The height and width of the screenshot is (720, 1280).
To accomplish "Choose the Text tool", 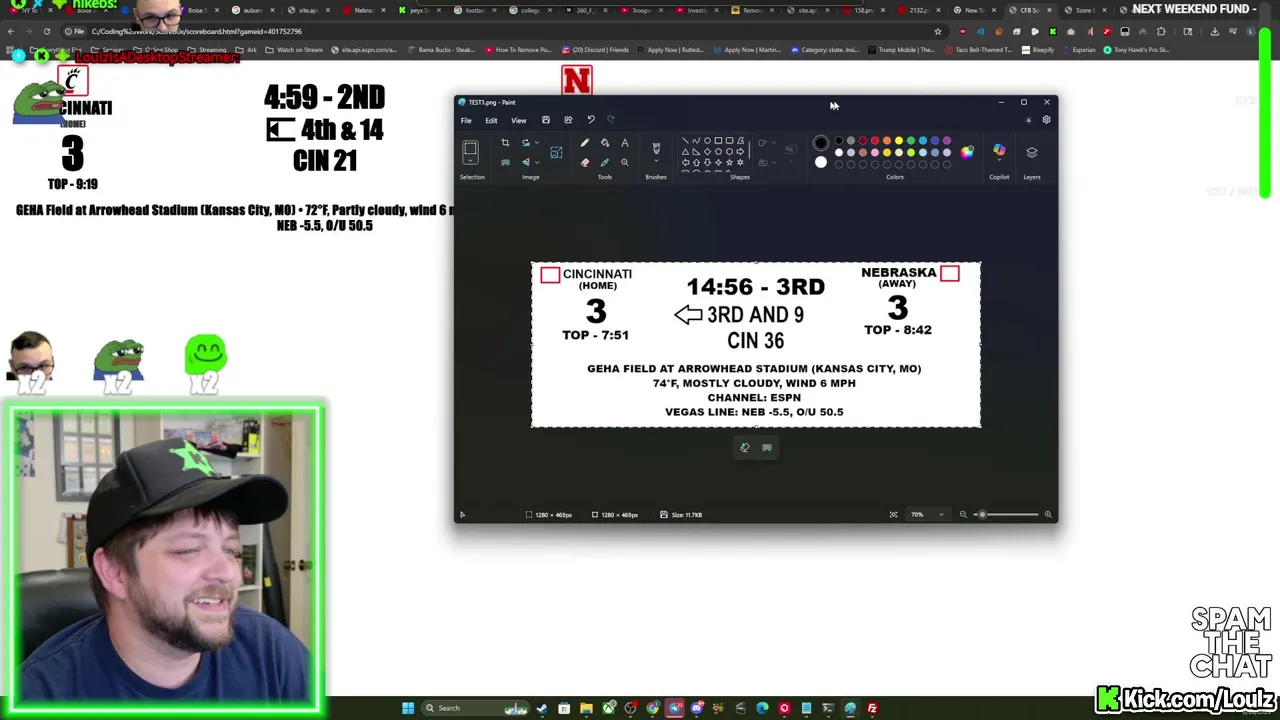I will (625, 143).
